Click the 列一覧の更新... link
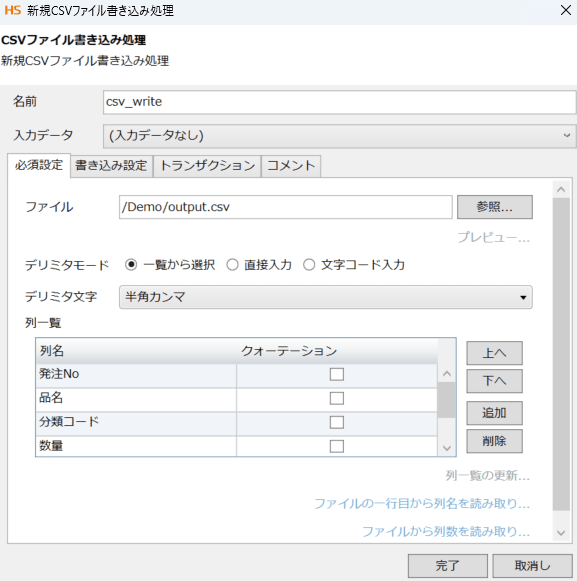 tap(488, 475)
